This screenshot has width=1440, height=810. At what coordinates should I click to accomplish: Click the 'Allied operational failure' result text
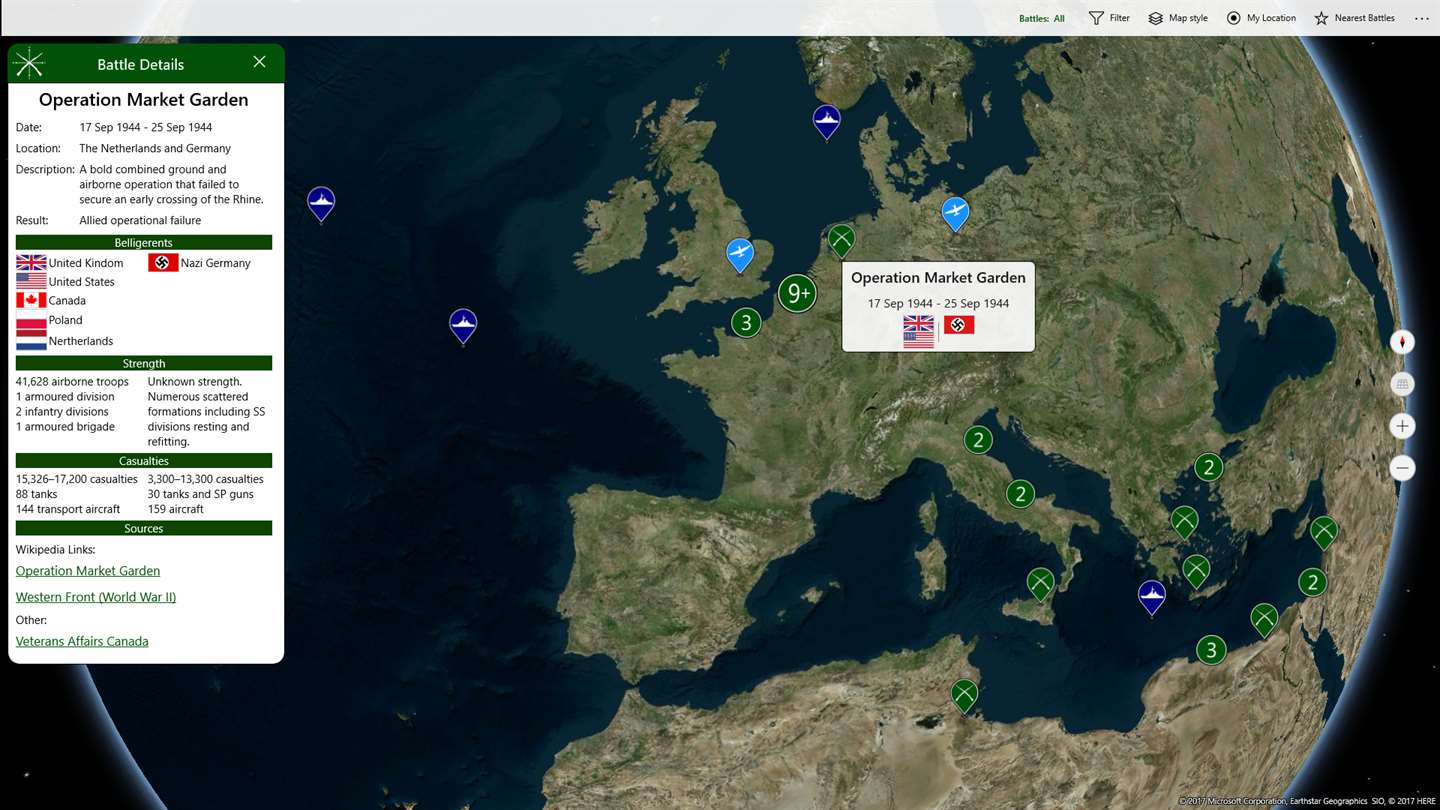(x=140, y=220)
